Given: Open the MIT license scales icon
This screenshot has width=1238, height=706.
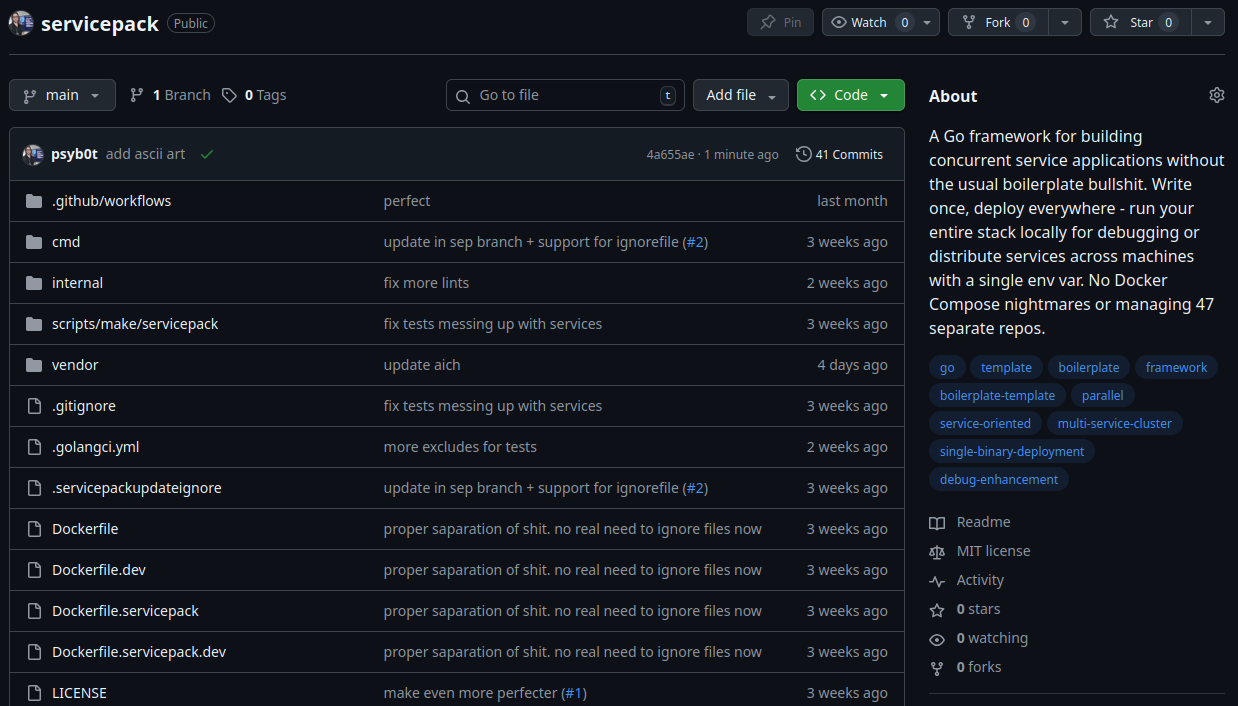Looking at the screenshot, I should (936, 551).
